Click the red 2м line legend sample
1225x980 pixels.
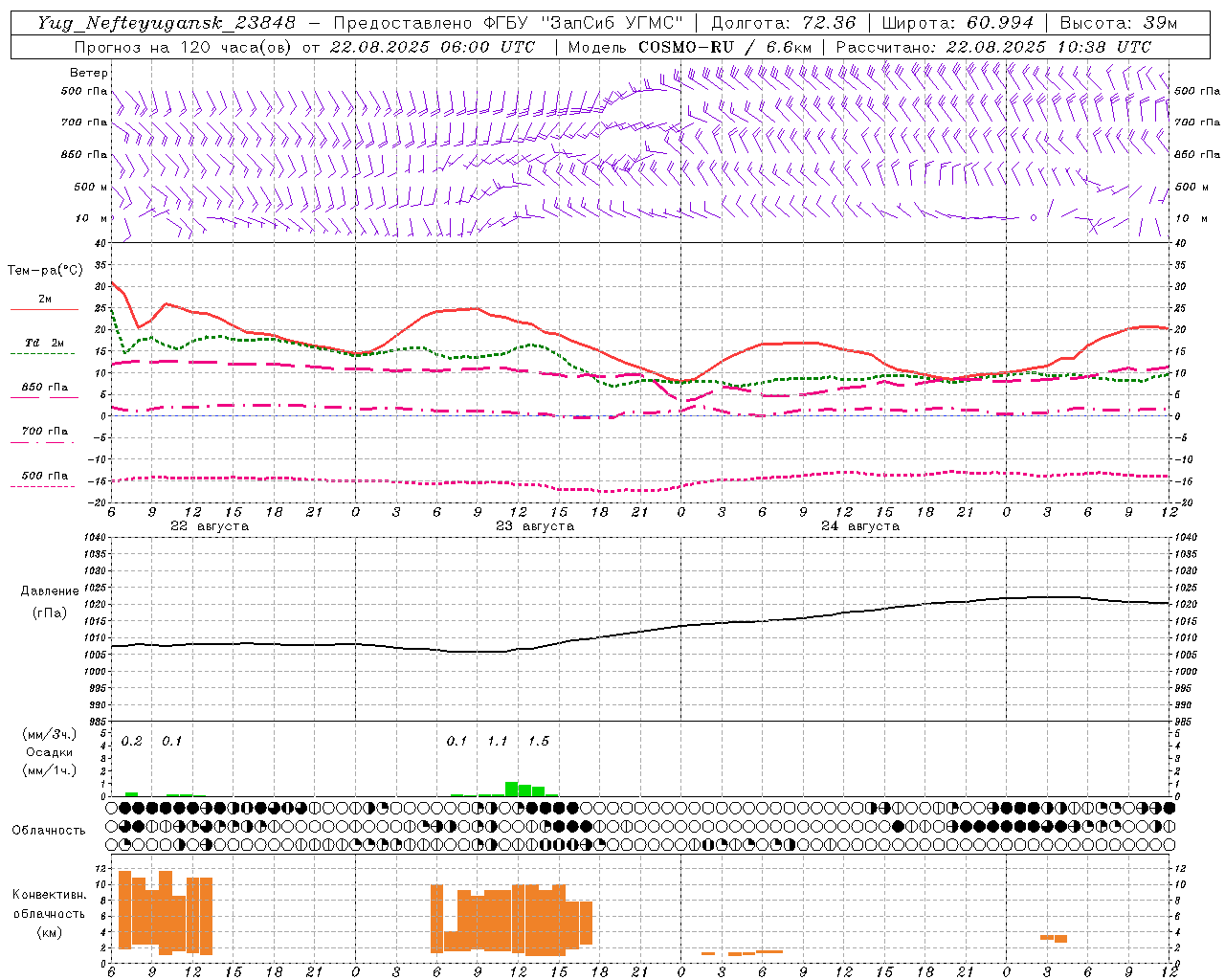[44, 310]
